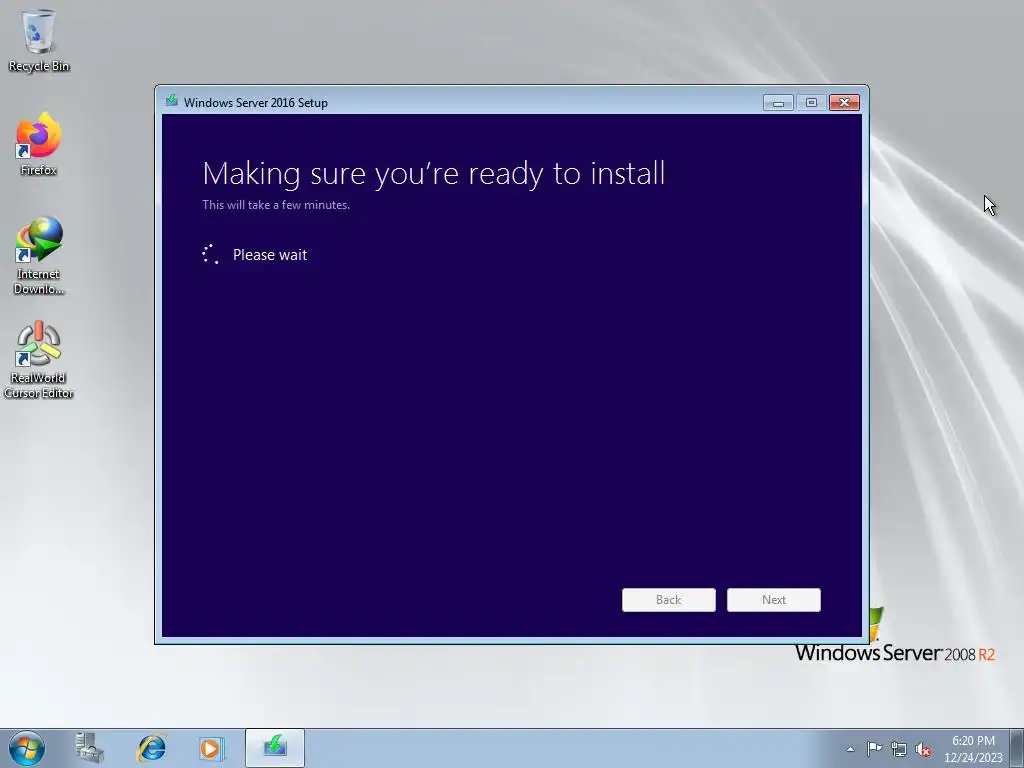
Task: Click the spinning progress indicator
Action: [x=210, y=254]
